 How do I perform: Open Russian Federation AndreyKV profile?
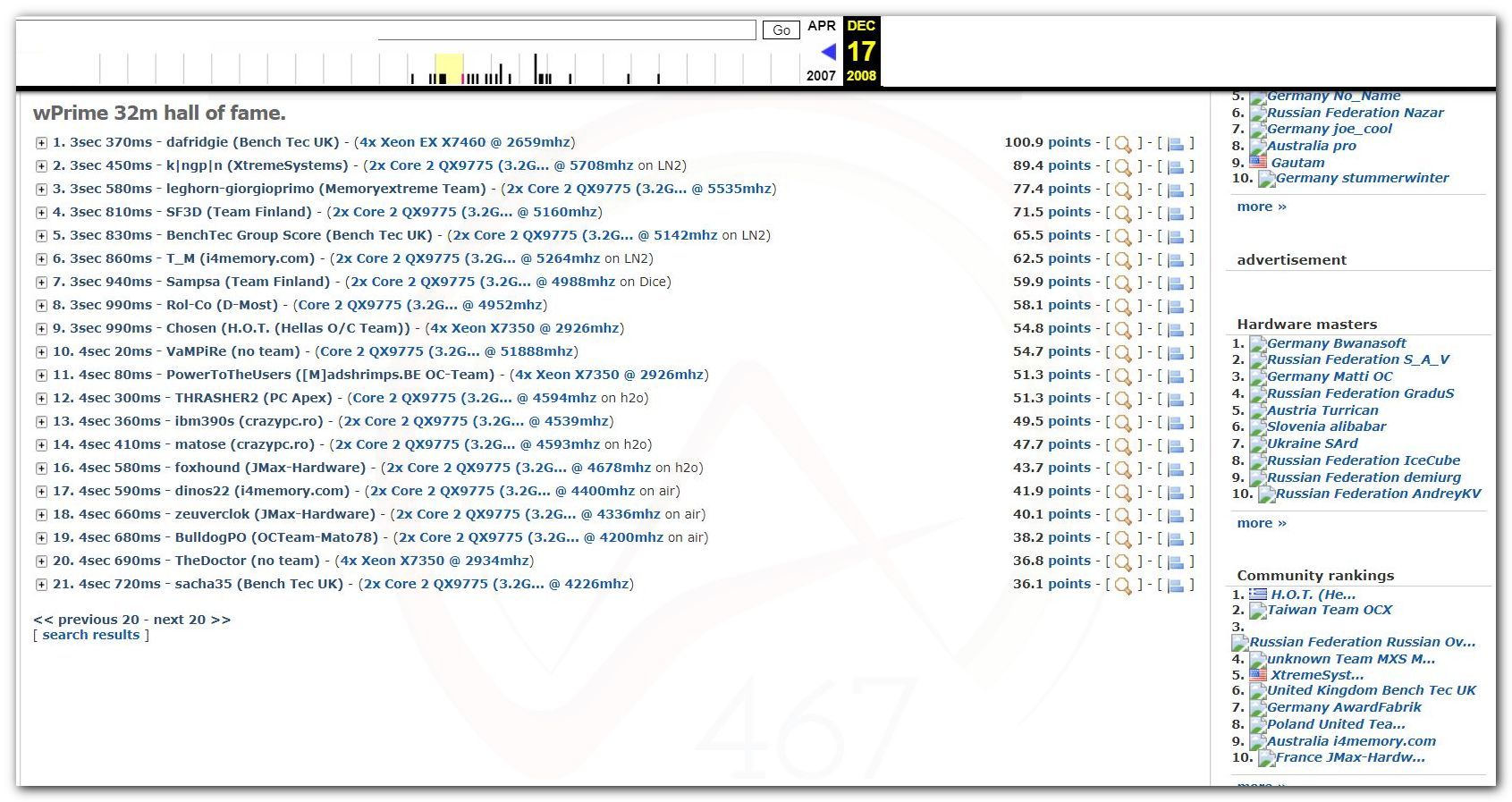(x=1378, y=494)
